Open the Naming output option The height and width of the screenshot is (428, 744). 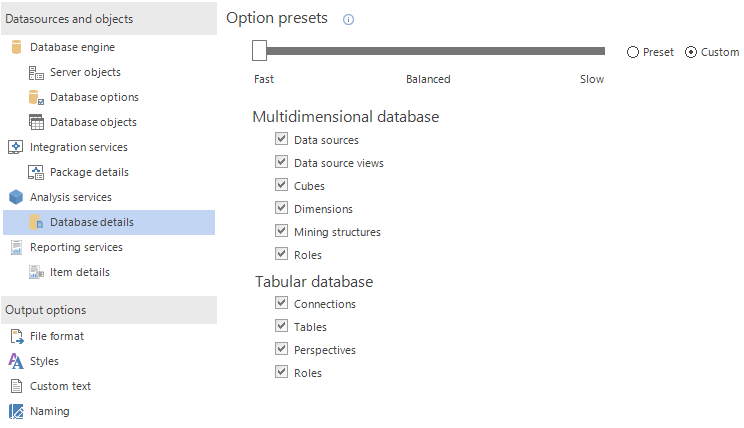tap(49, 411)
